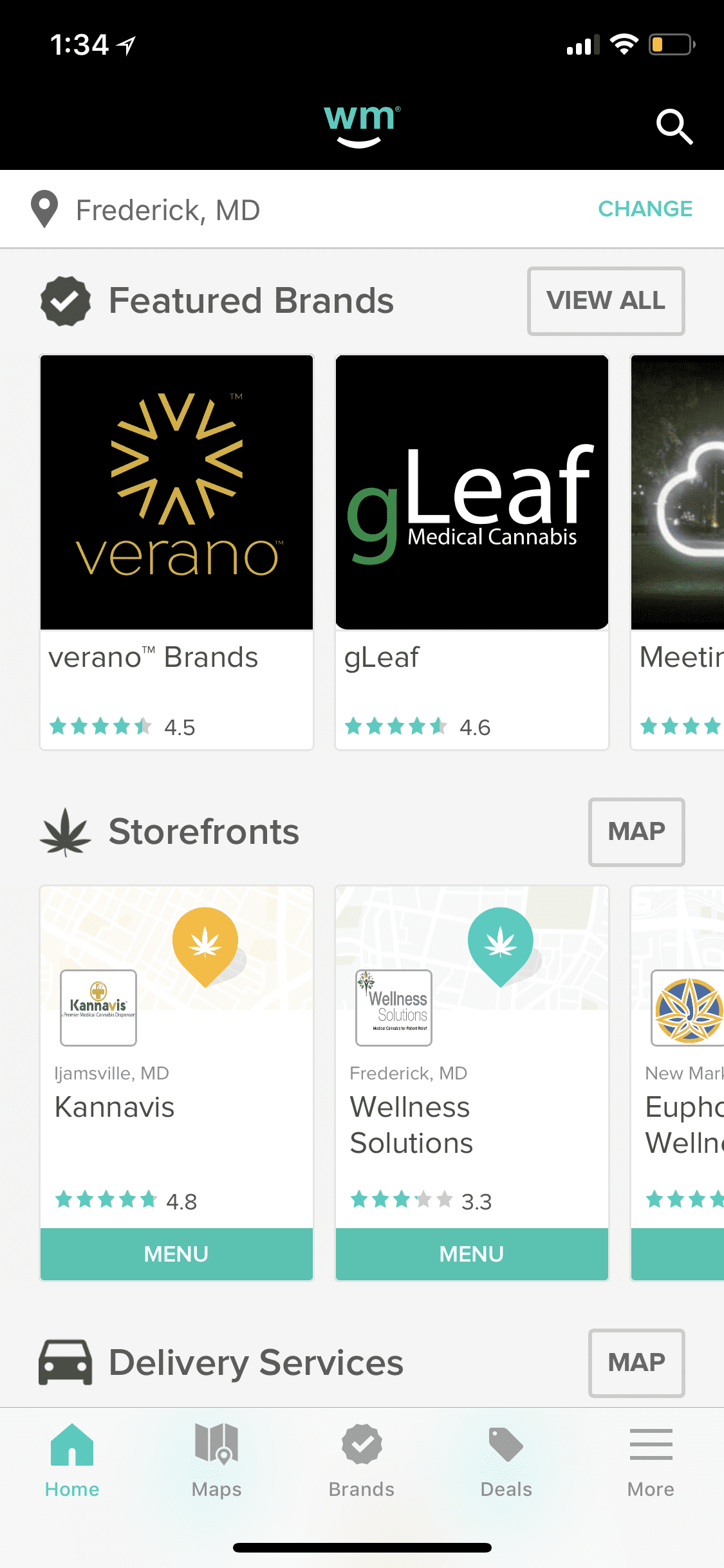Open the Delivery Services map
This screenshot has width=724, height=1568.
636,1363
